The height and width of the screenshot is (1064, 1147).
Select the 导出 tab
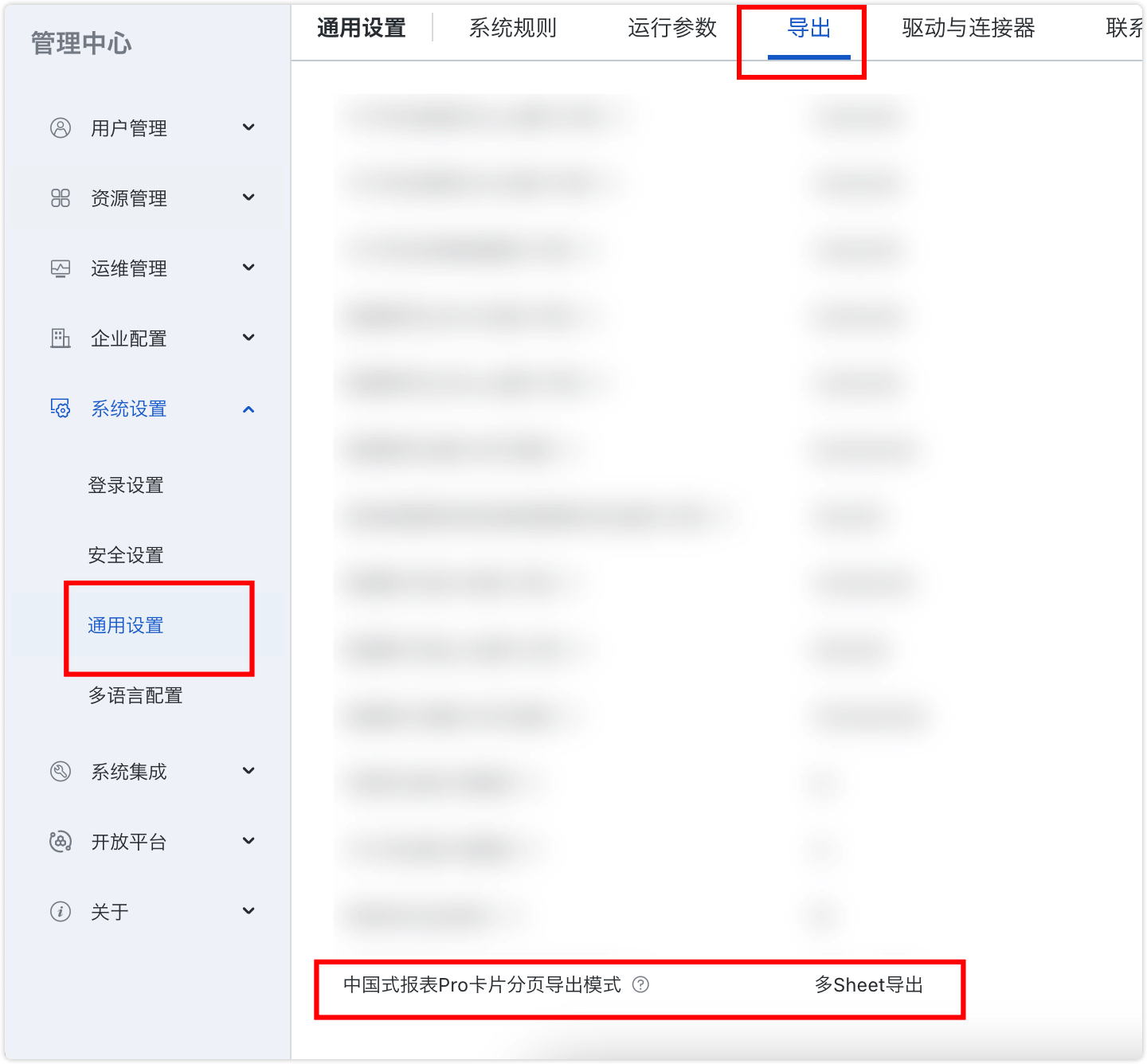click(809, 28)
